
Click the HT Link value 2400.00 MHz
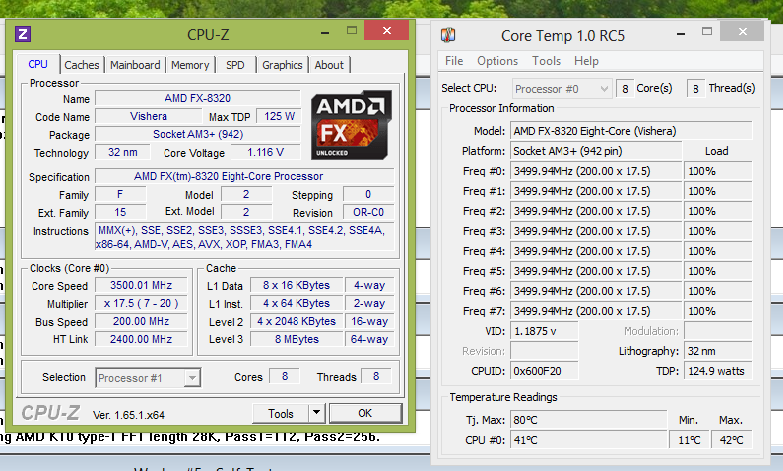tap(141, 339)
